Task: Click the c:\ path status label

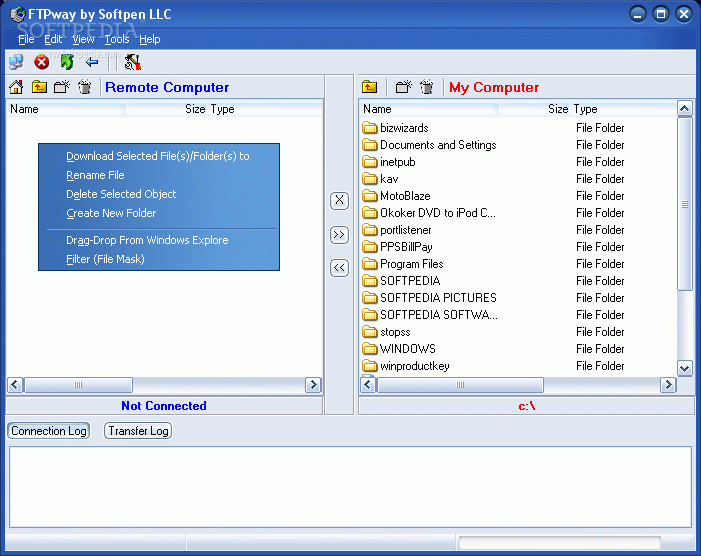Action: click(x=527, y=406)
